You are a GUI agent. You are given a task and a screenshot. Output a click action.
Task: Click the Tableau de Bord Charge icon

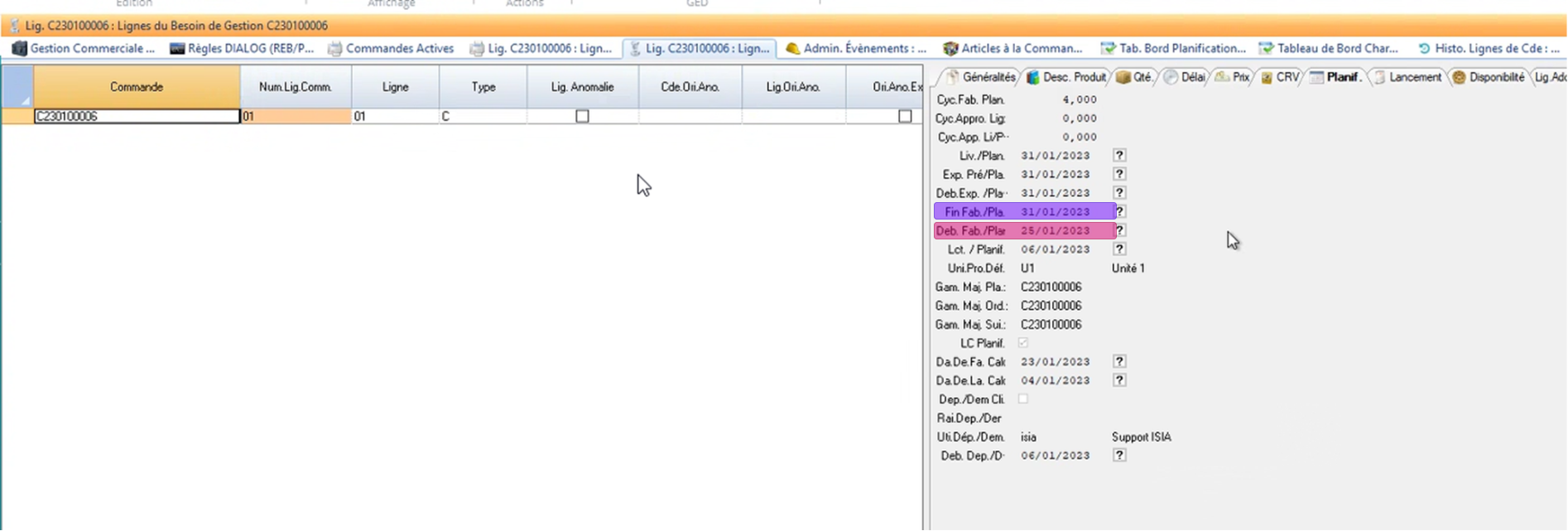1266,49
